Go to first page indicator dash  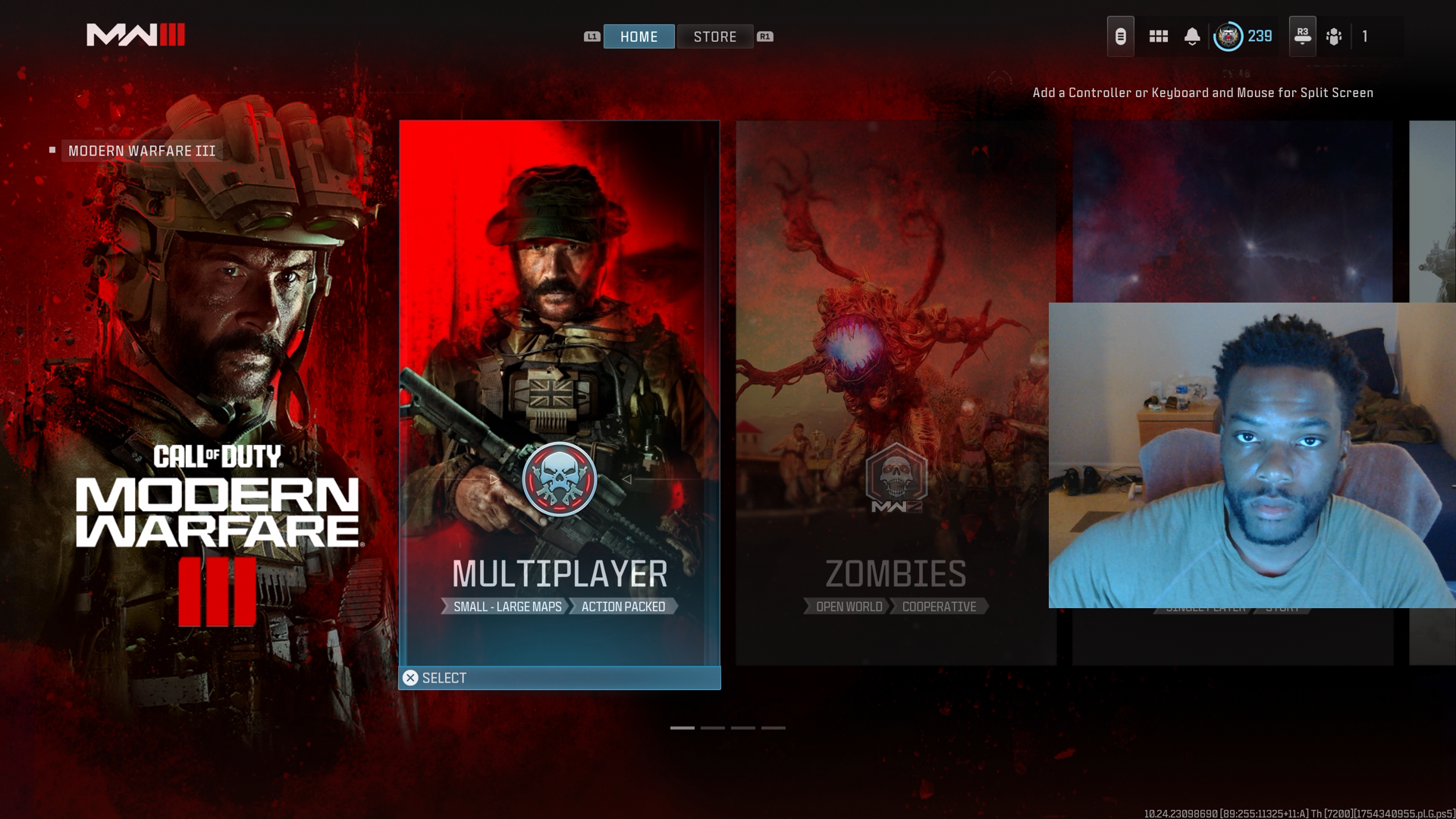pyautogui.click(x=682, y=728)
